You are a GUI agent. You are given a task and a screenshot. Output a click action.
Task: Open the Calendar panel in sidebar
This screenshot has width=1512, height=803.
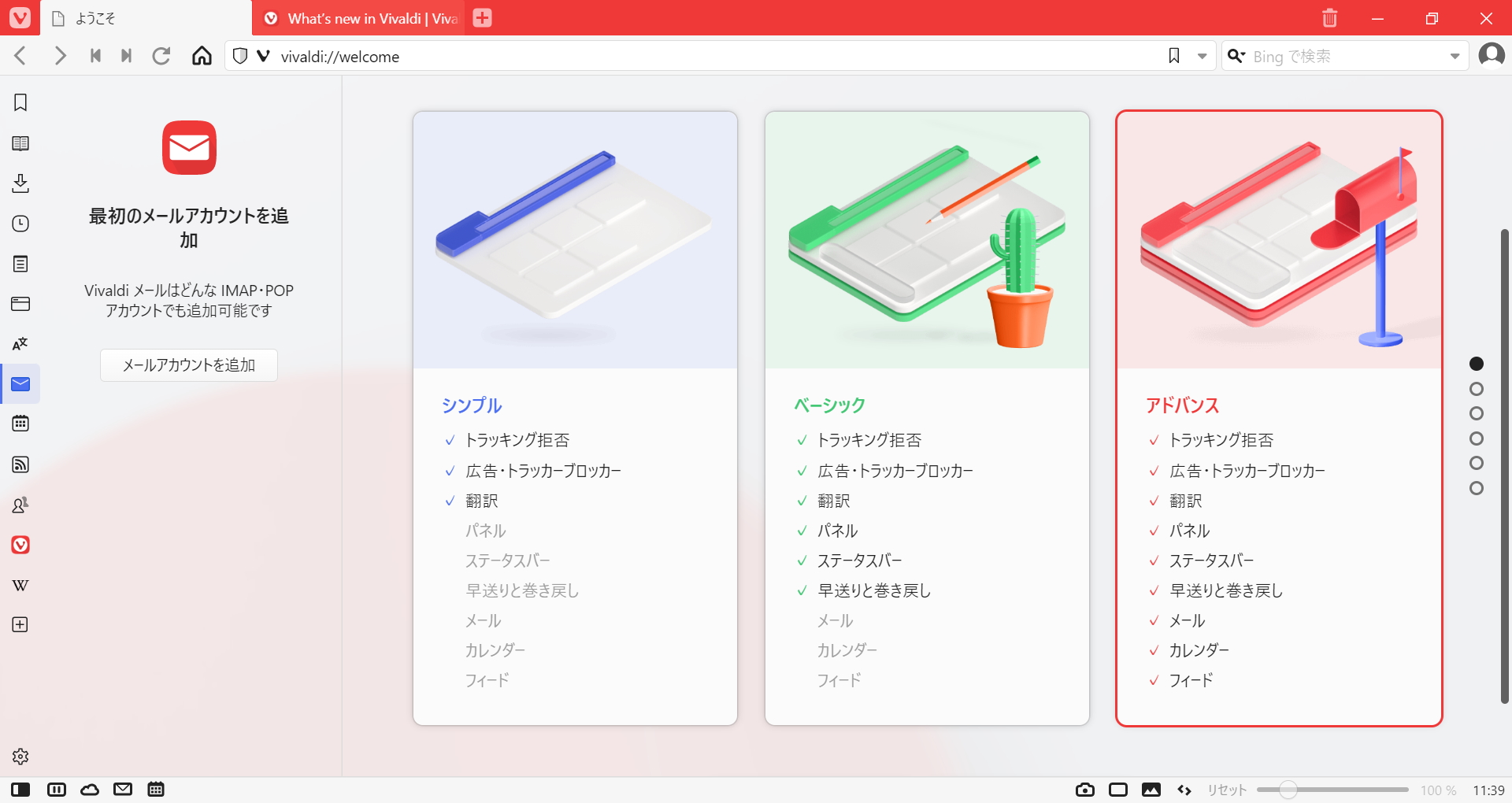click(20, 424)
